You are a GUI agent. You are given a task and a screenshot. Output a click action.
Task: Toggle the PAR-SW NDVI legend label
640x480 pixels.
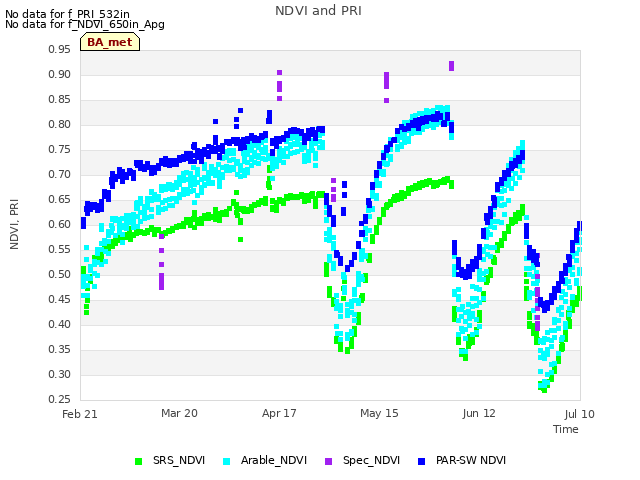471,460
